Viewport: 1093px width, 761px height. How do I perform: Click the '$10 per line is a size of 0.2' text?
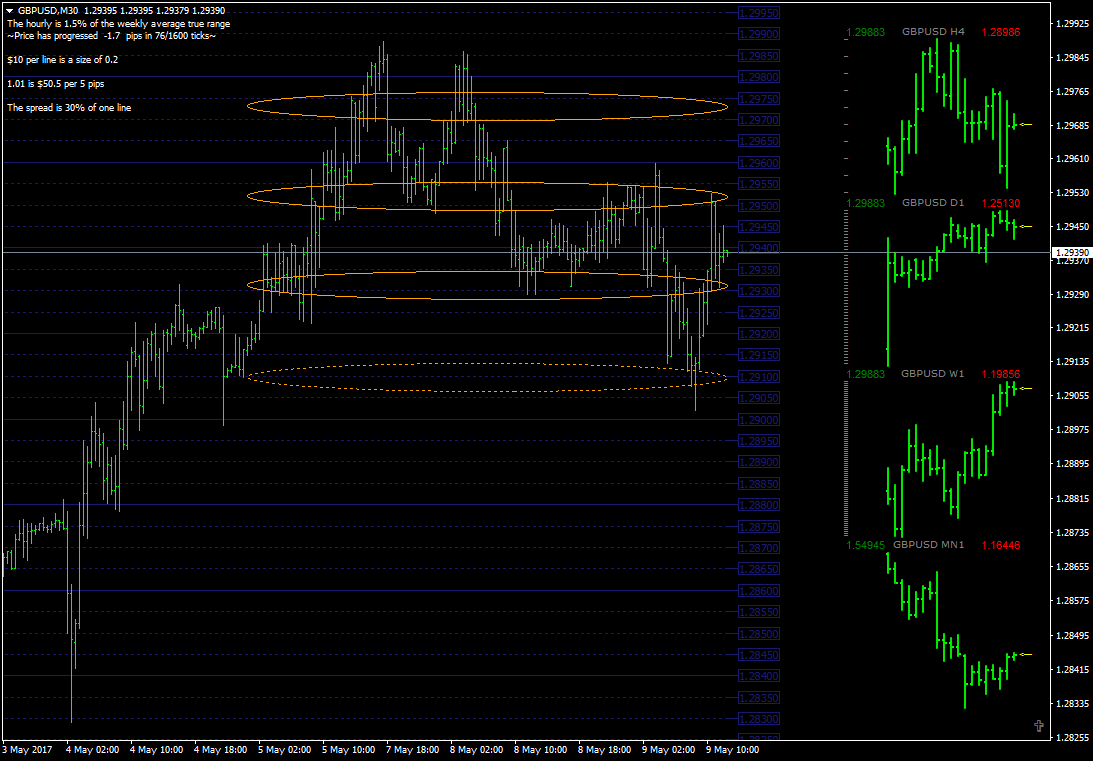point(63,60)
